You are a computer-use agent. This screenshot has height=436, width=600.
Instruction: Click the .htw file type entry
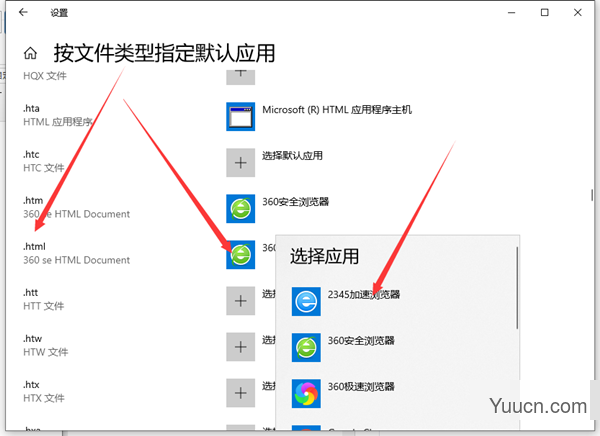click(x=46, y=345)
